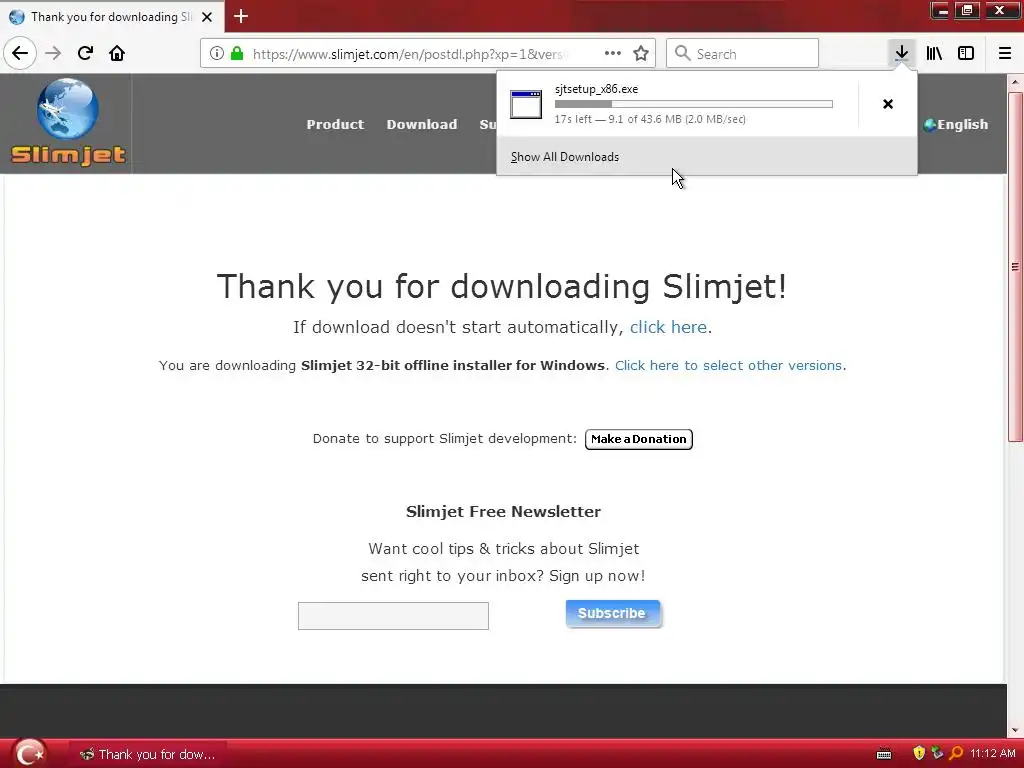The width and height of the screenshot is (1024, 768).
Task: Focus the newsletter email input field
Action: click(393, 616)
